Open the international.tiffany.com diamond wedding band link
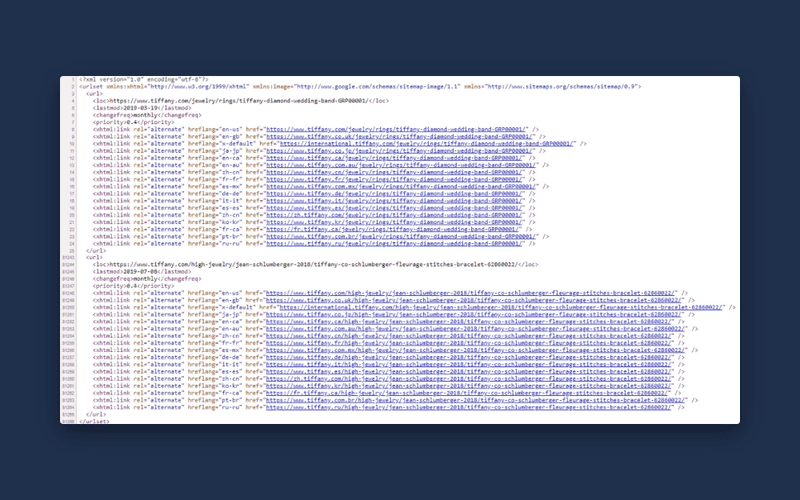Viewport: 800px width, 500px height. tap(428, 144)
